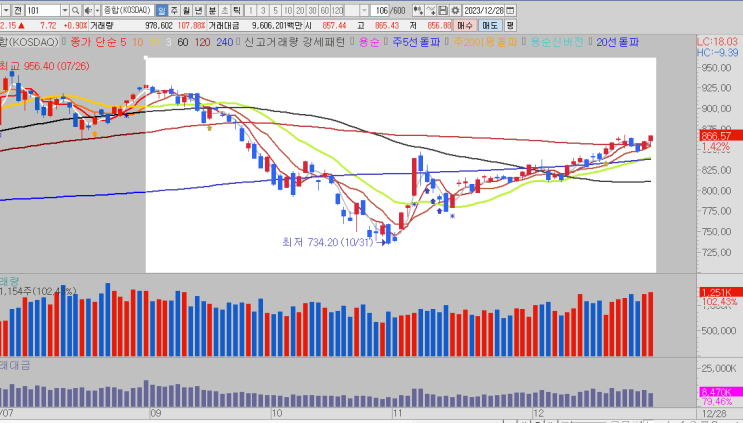
Task: Toggle the 20선돌파 indicator marker
Action: point(590,42)
